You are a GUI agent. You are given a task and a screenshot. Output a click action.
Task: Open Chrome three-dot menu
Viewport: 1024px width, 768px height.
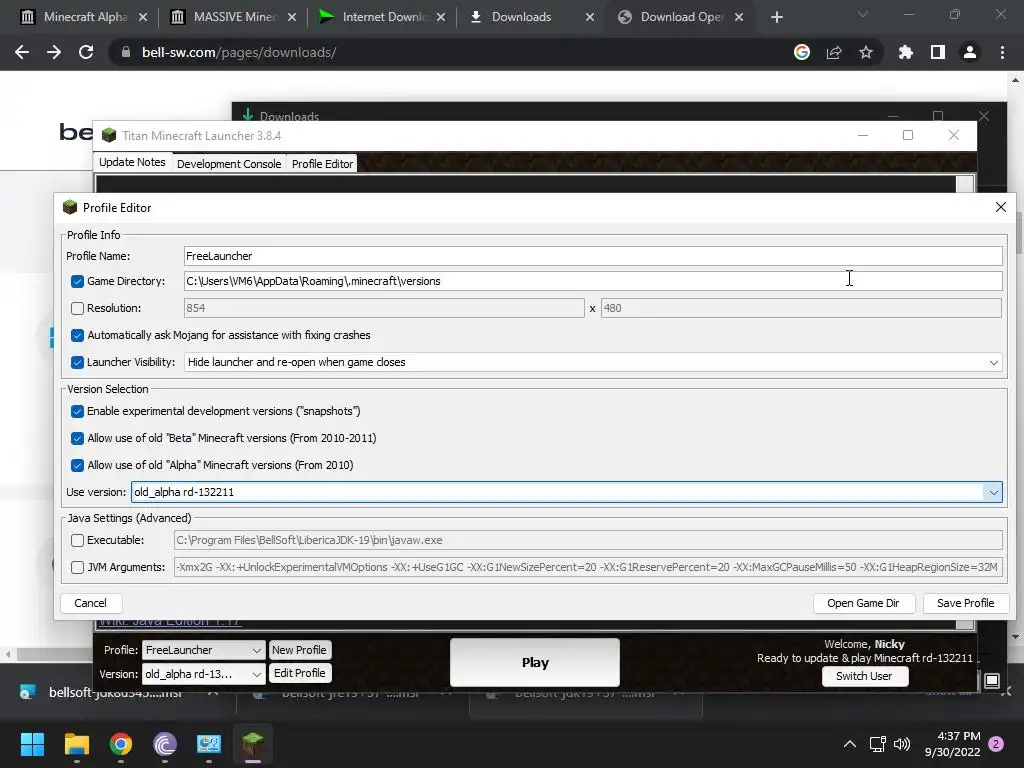click(x=1002, y=52)
